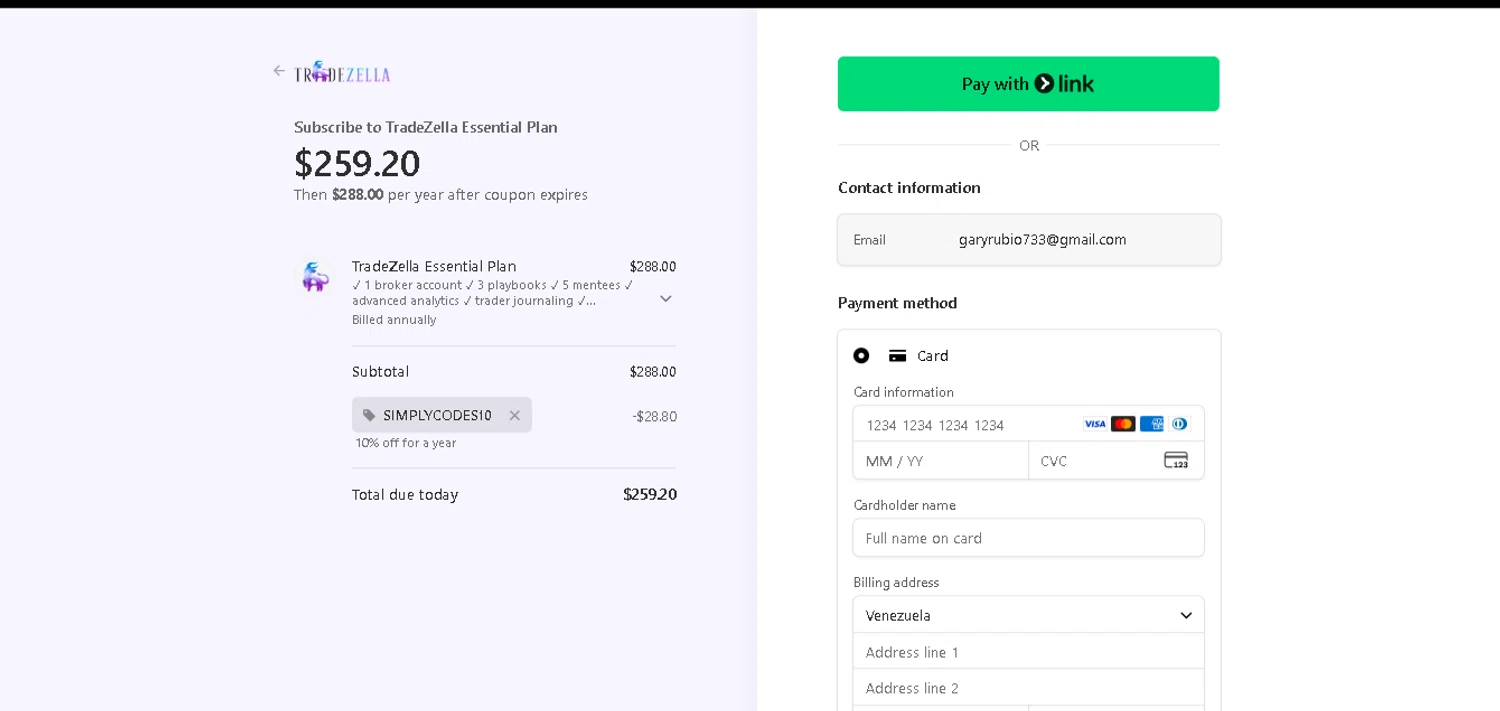The width and height of the screenshot is (1500, 711).
Task: Click the Subtotal label
Action: point(380,372)
